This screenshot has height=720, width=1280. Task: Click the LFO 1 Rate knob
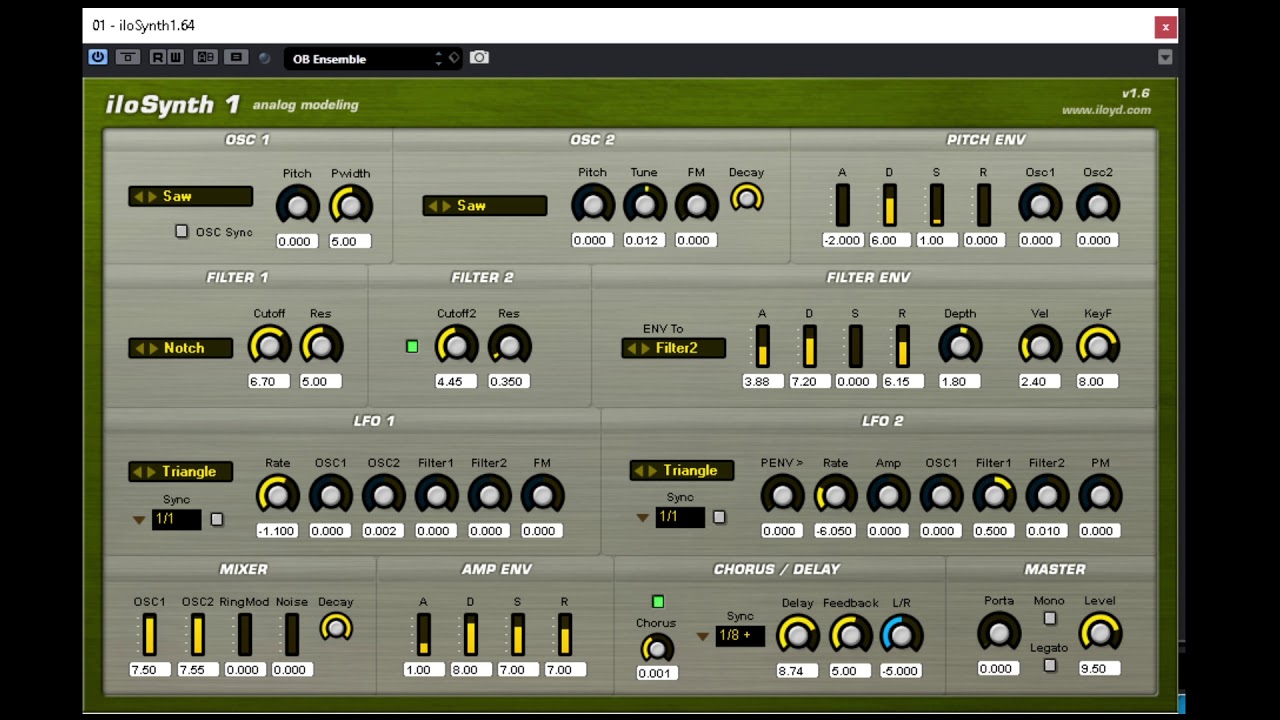click(x=277, y=495)
